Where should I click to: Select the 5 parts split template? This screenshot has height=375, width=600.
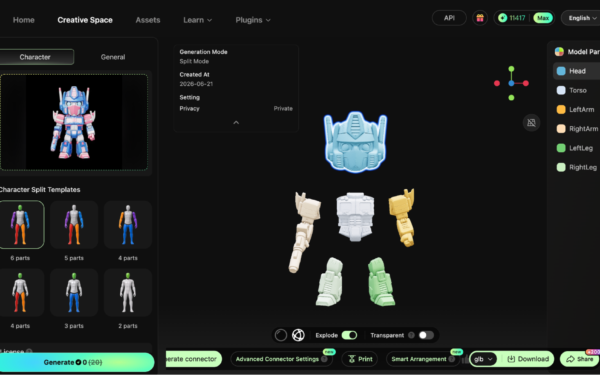(74, 225)
